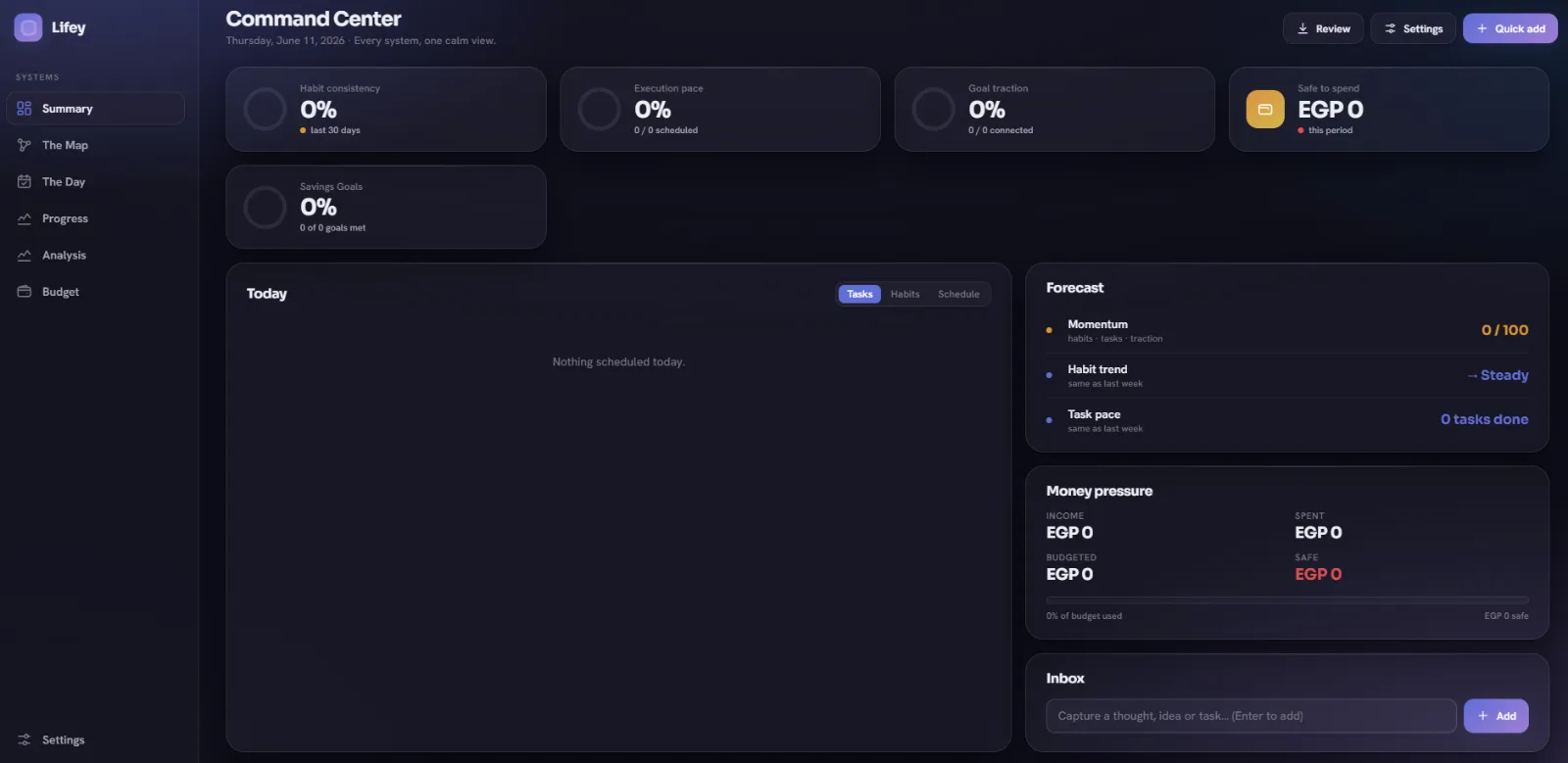Open Progress chart icon in sidebar
This screenshot has width=1568, height=763.
[24, 218]
